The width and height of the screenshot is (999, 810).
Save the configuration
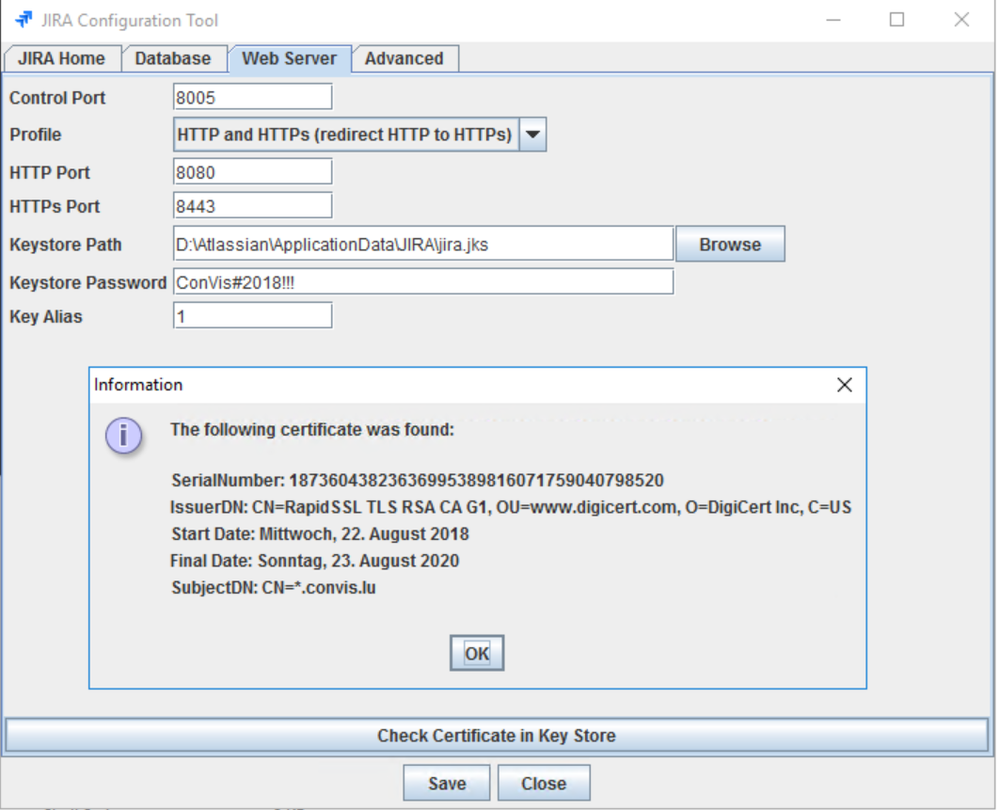click(x=447, y=783)
